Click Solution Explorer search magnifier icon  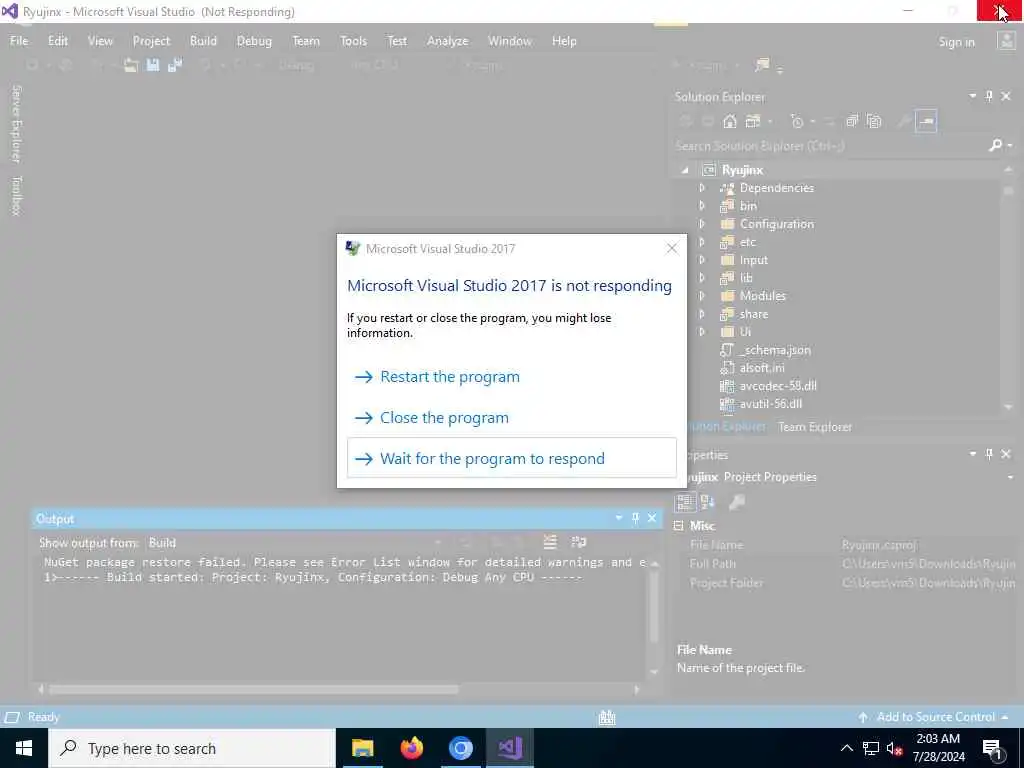(x=995, y=146)
